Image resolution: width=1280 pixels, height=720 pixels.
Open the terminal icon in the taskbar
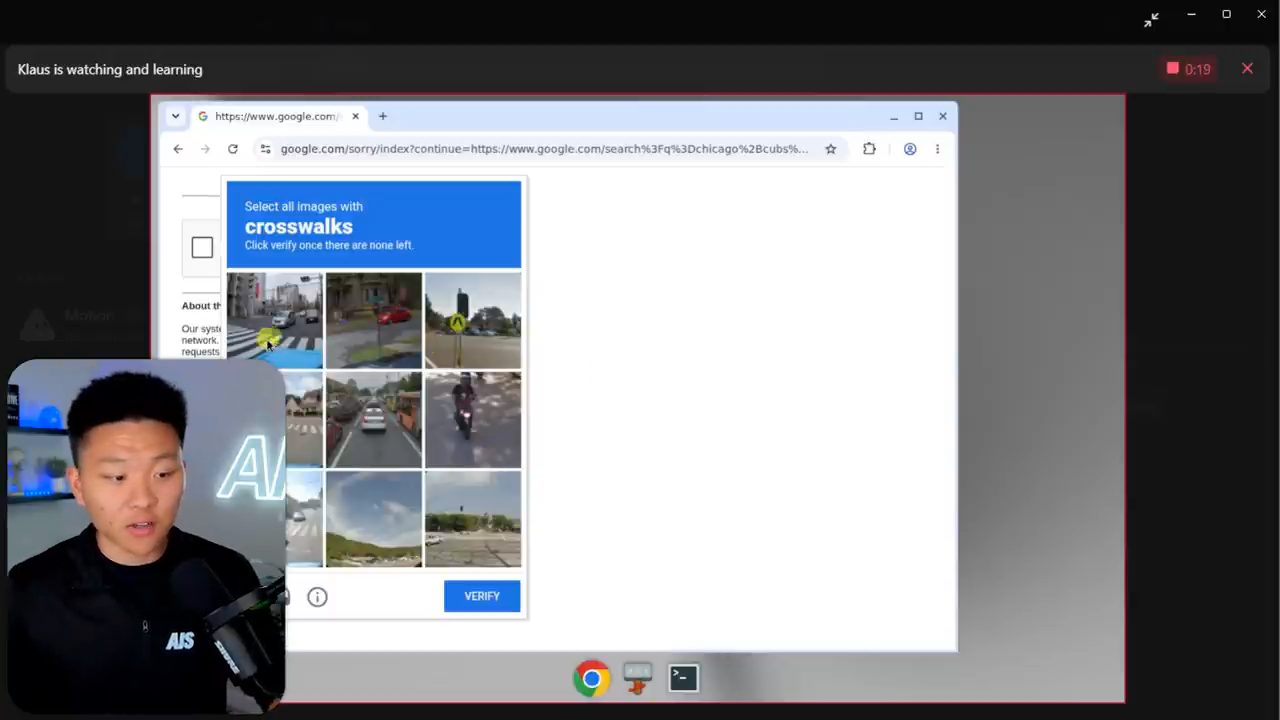684,678
